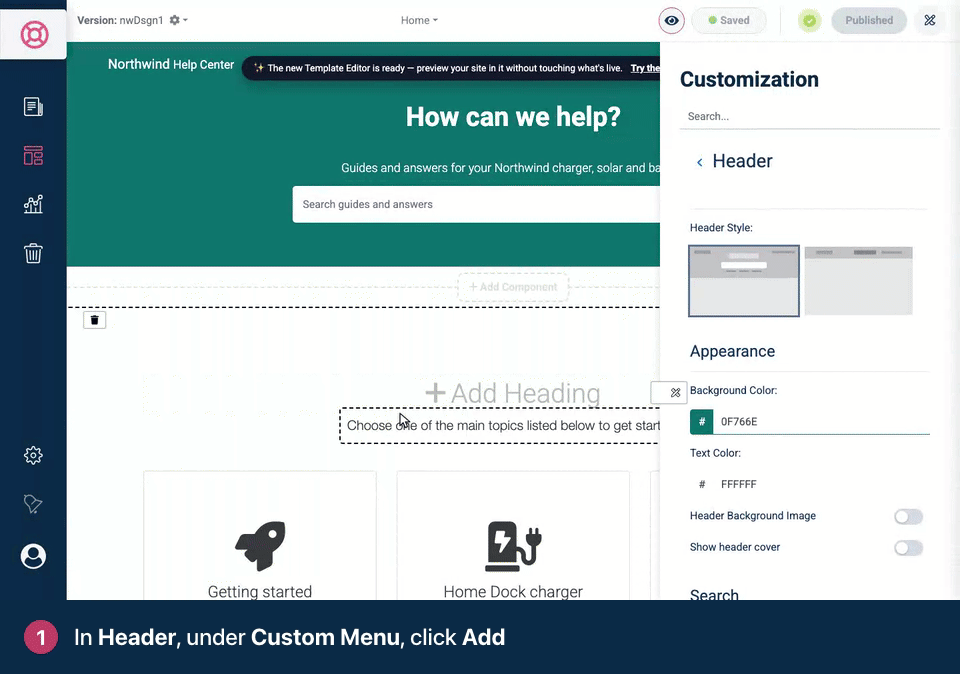This screenshot has height=674, width=960.
Task: Click the How can we help? heading
Action: 513,116
